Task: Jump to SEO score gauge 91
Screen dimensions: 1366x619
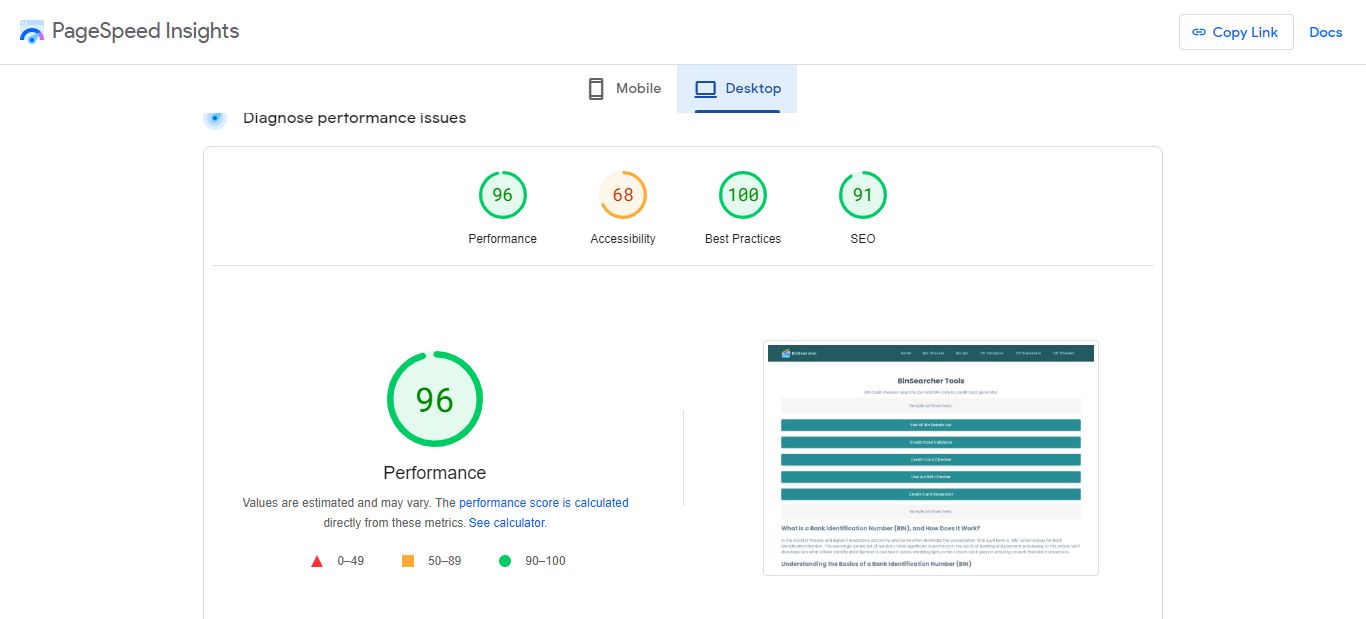Action: (863, 195)
